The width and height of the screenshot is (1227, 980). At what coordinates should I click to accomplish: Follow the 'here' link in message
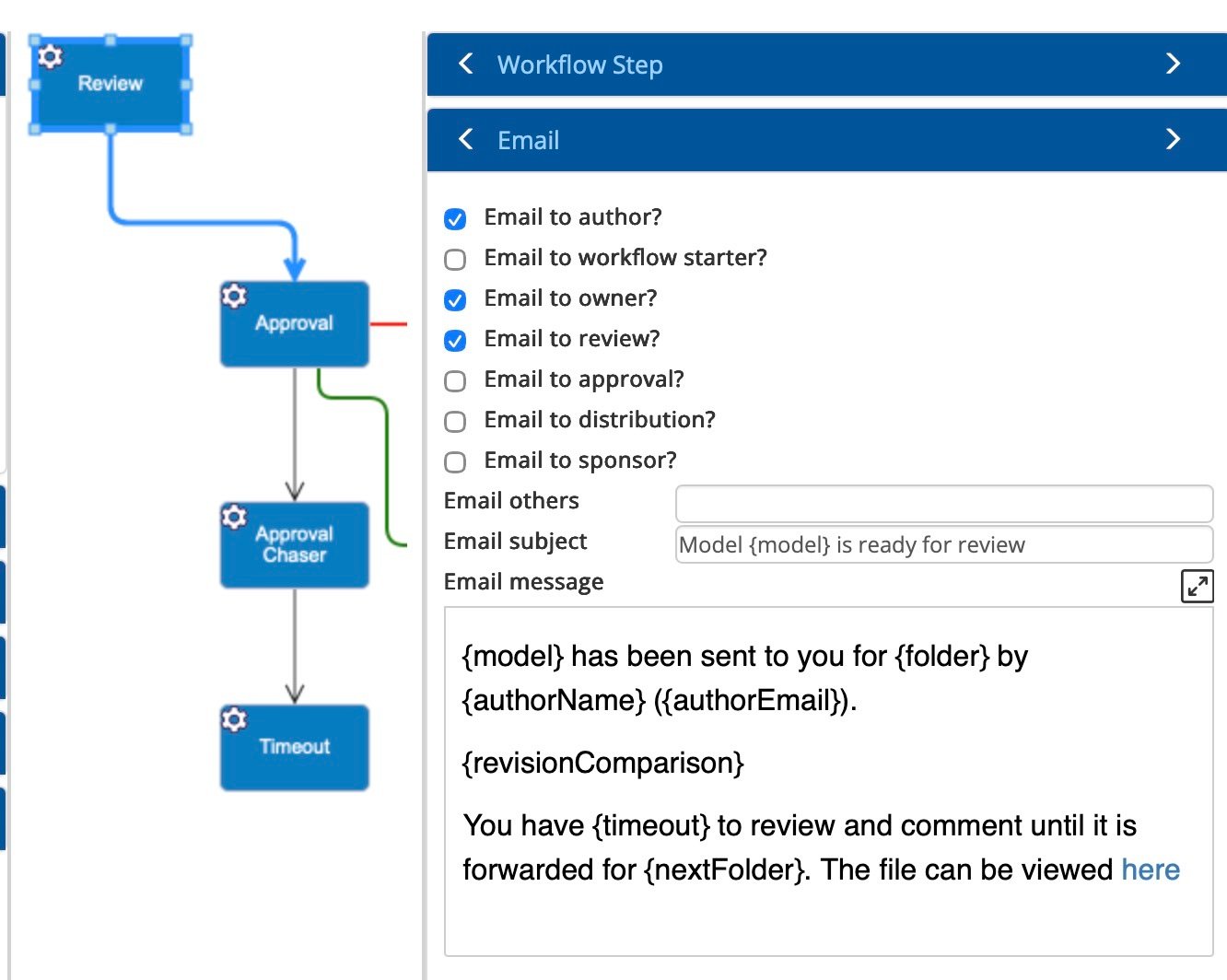pyautogui.click(x=1150, y=869)
